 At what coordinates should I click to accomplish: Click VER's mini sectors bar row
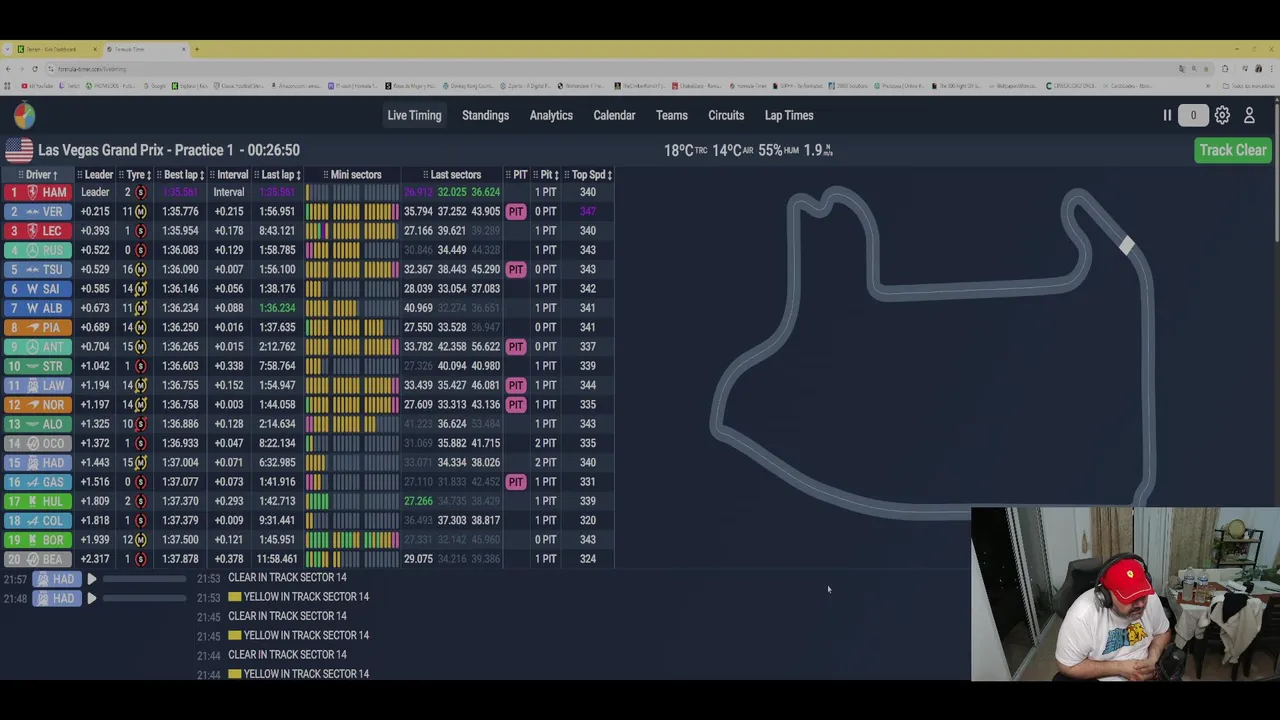[x=352, y=211]
